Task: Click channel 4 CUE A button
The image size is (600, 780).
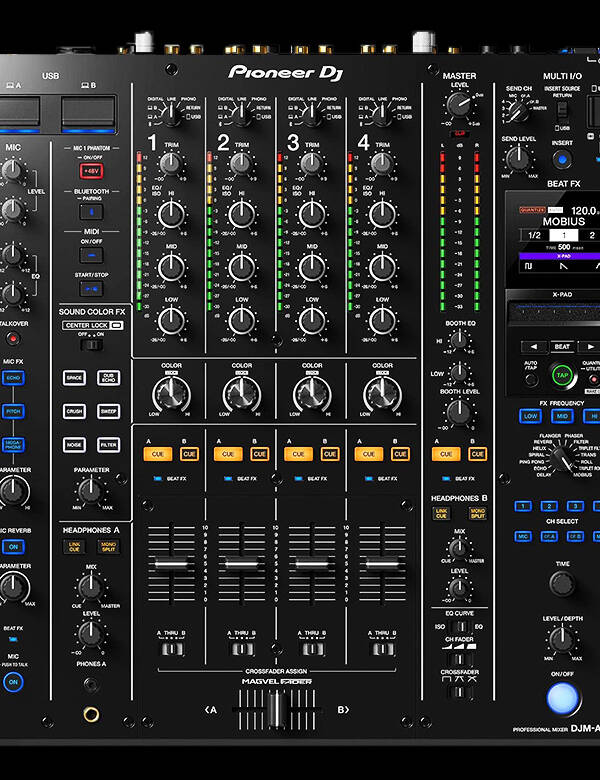Action: click(x=369, y=454)
